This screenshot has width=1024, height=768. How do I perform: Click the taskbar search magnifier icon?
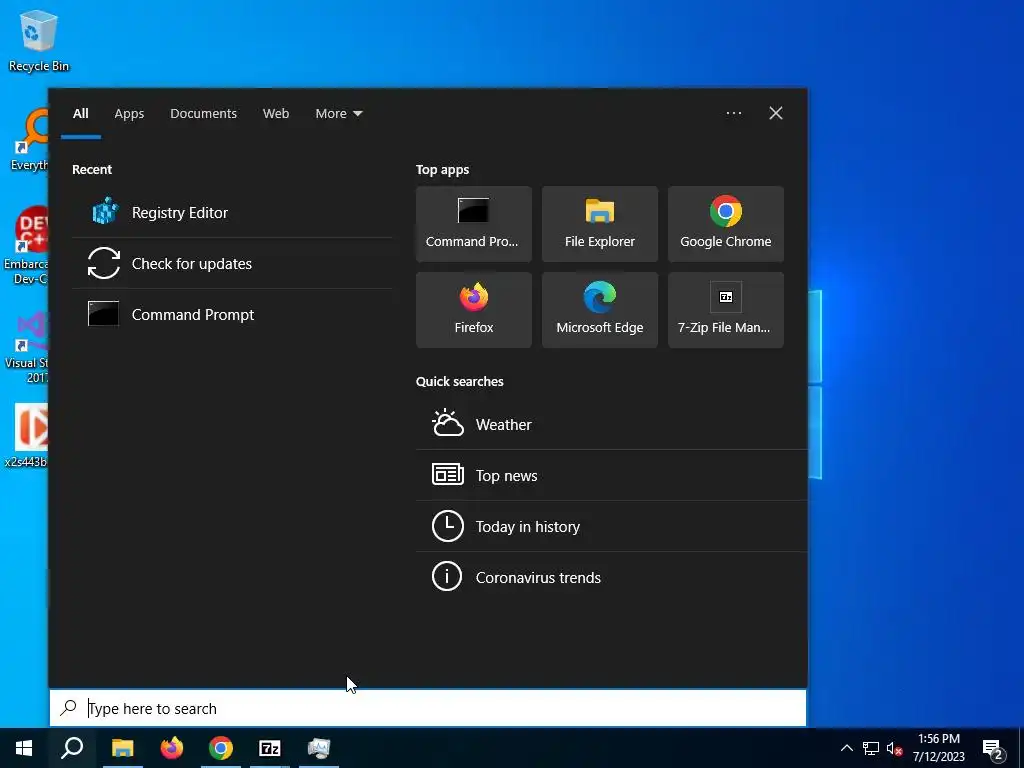tap(72, 748)
